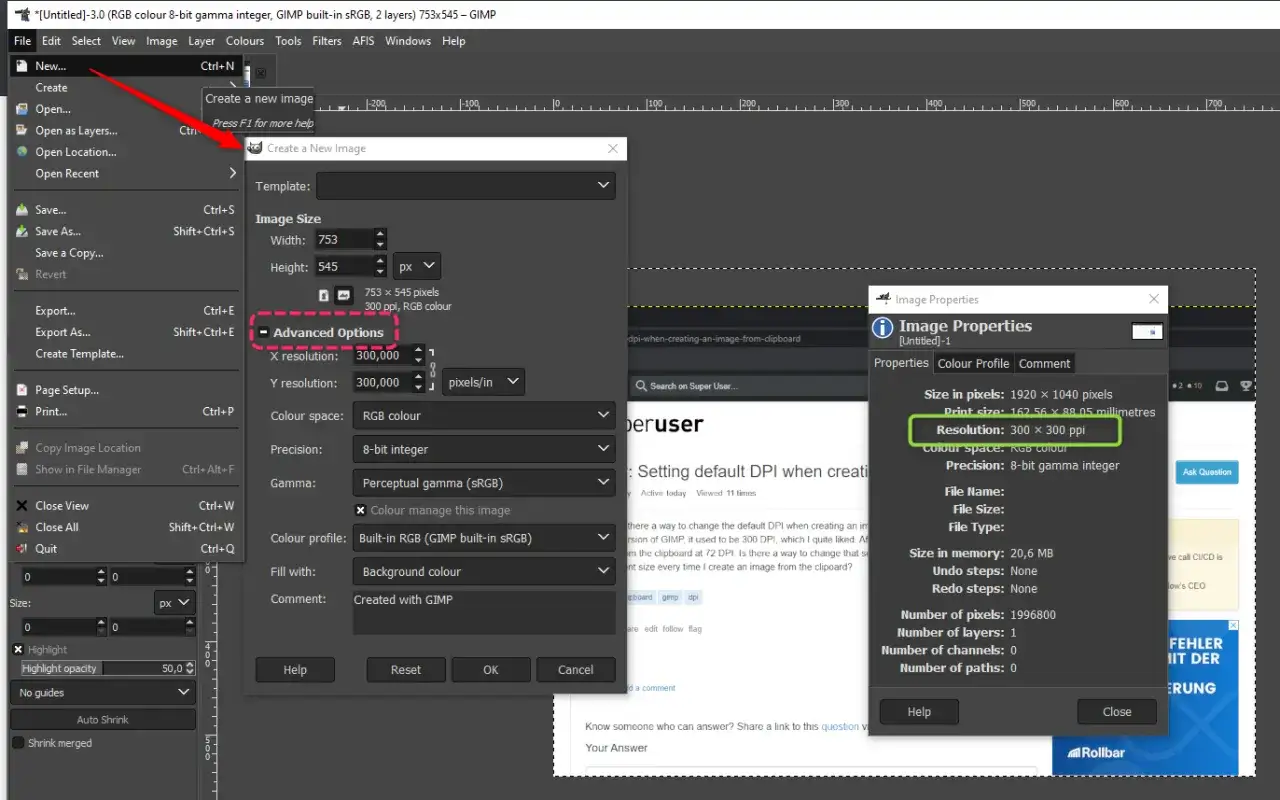Image resolution: width=1280 pixels, height=800 pixels.
Task: Click the Ask Question button on webpage
Action: (1207, 472)
